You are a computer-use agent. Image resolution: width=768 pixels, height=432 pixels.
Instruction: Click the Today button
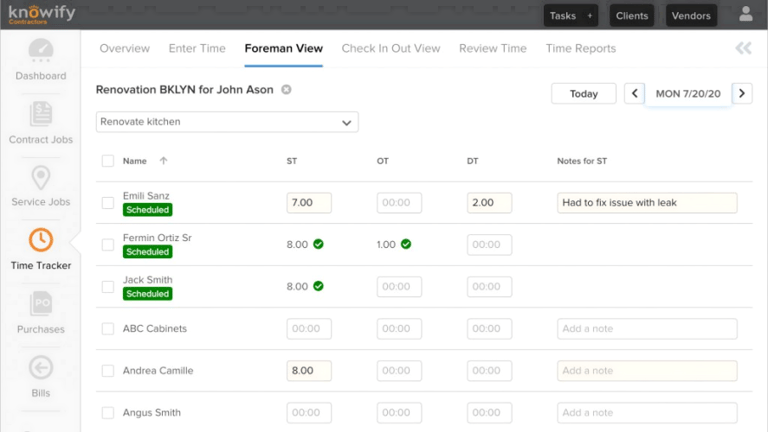(x=584, y=94)
